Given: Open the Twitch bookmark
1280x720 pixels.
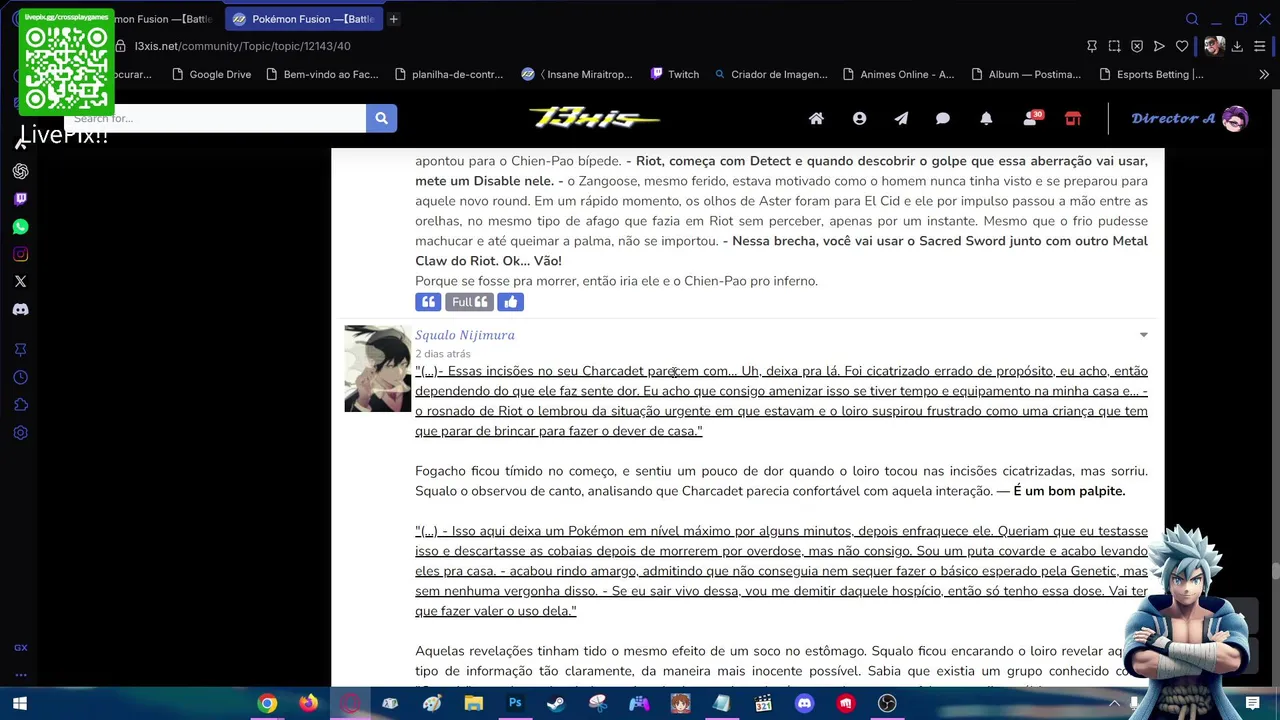Looking at the screenshot, I should [674, 74].
